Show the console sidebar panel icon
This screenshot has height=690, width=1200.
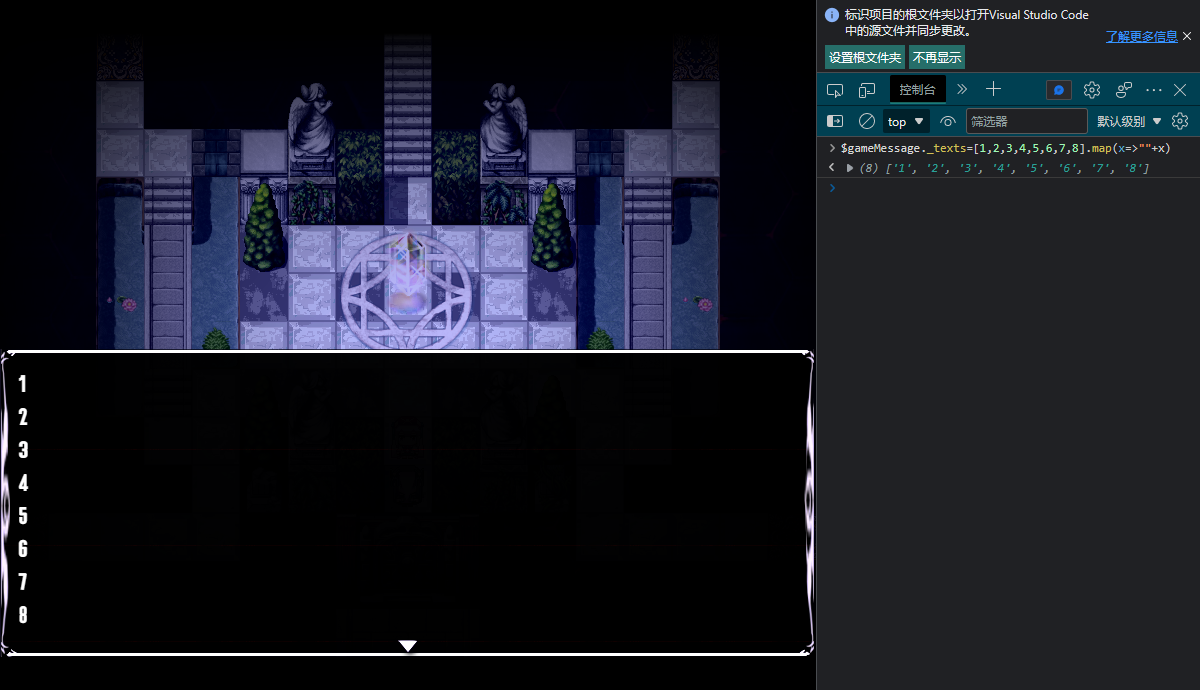click(x=835, y=121)
